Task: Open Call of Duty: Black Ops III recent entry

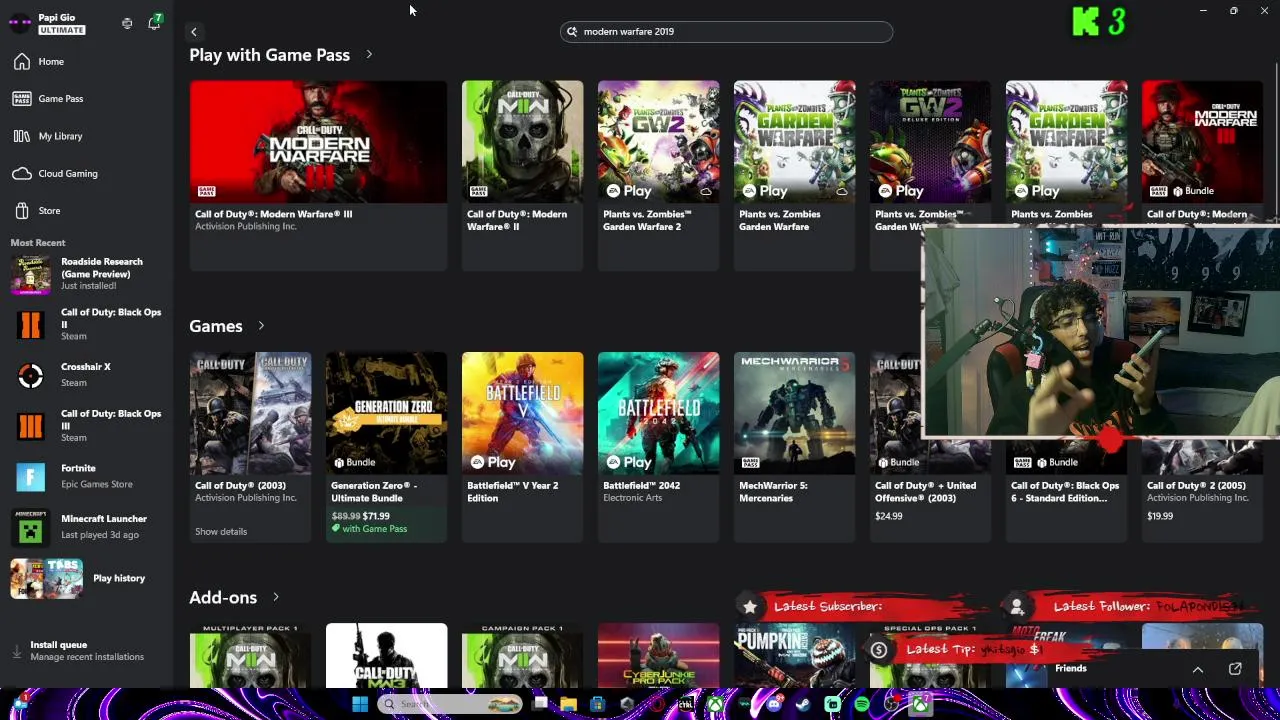Action: 87,425
